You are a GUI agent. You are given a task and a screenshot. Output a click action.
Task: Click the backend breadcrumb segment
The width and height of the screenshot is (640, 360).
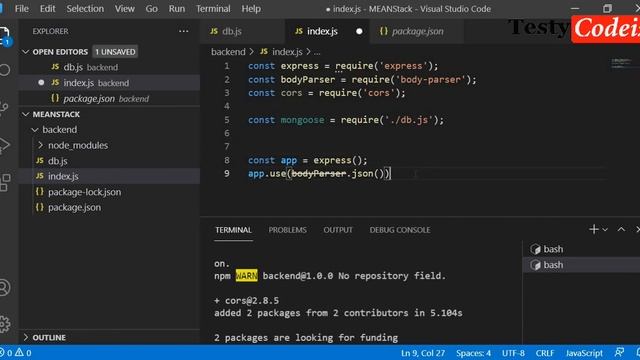228,52
